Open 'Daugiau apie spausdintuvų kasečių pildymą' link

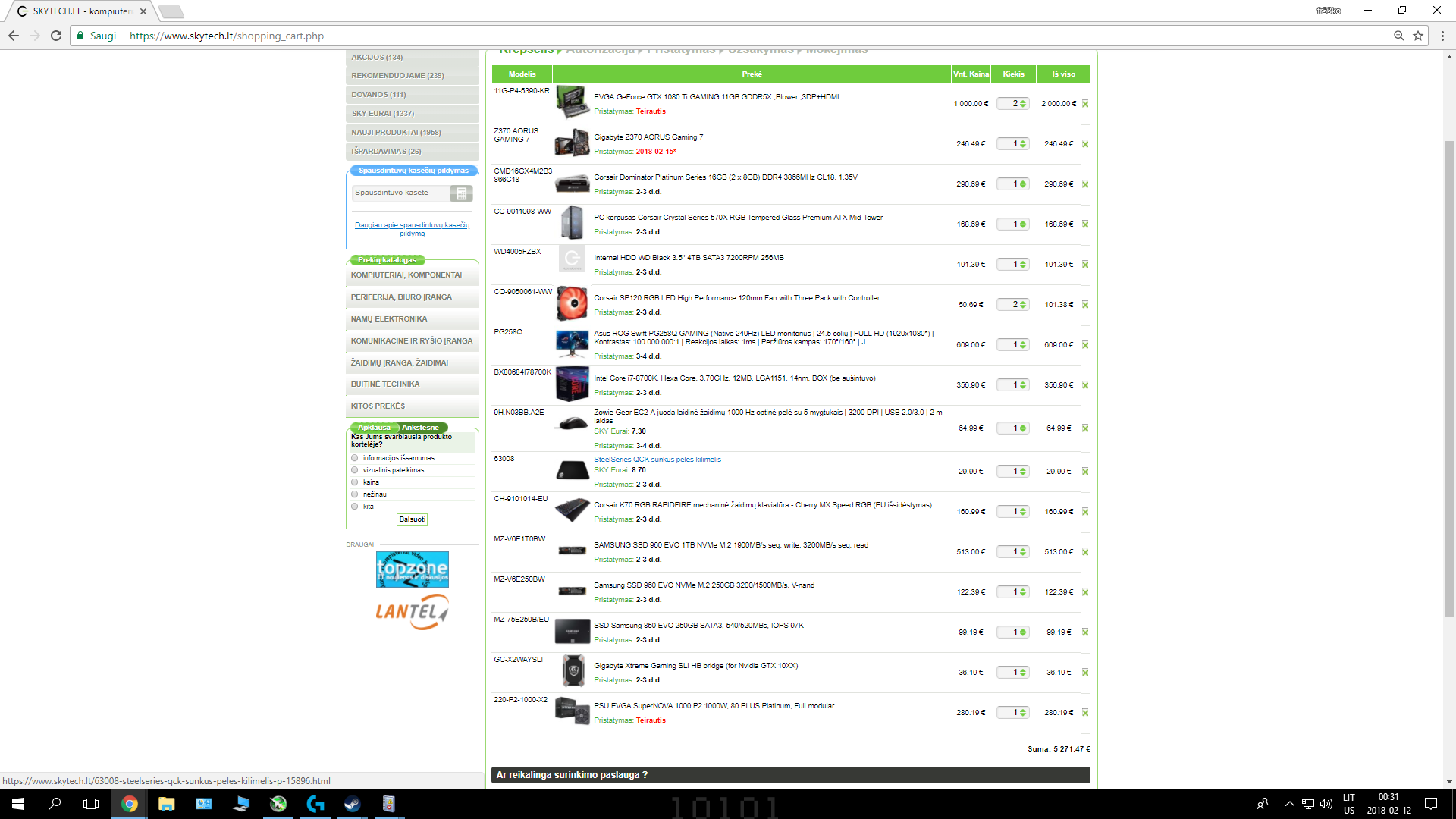[413, 229]
